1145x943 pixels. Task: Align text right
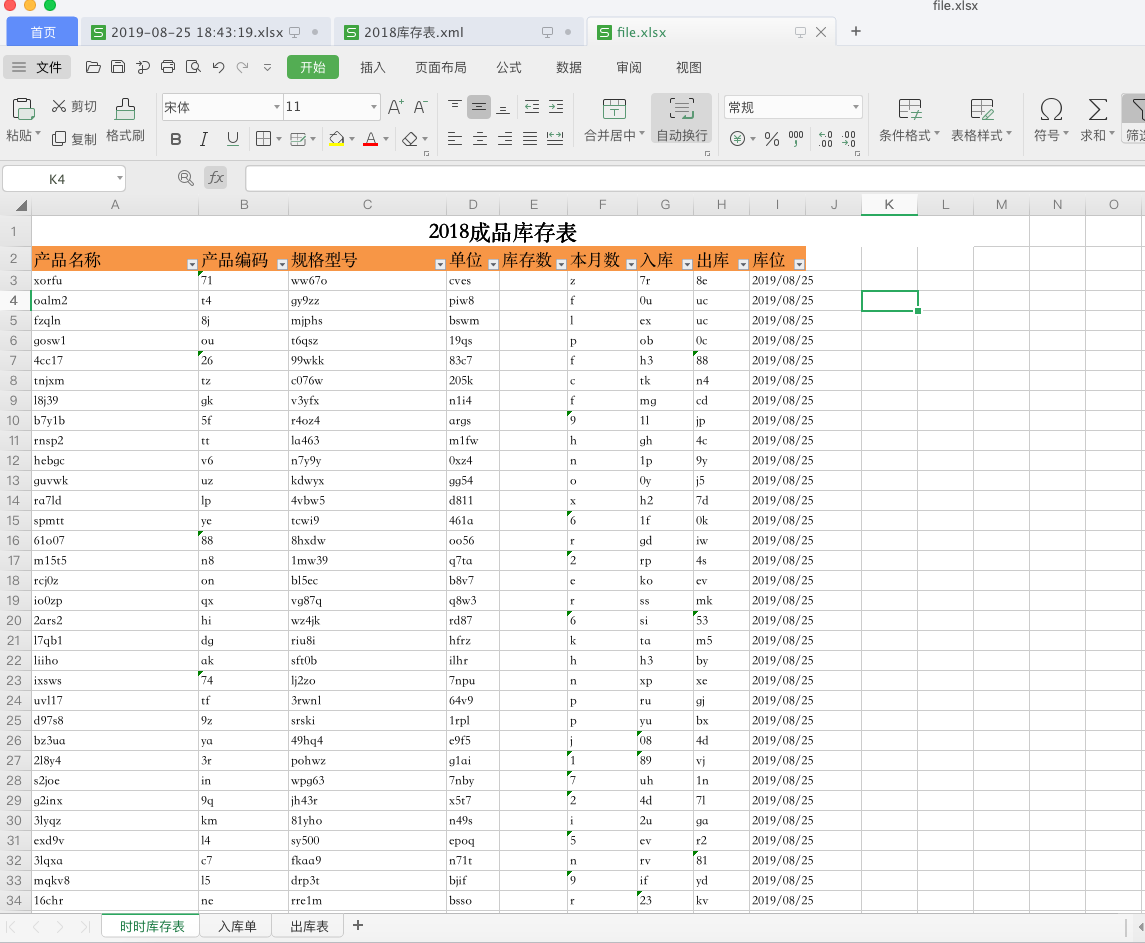pyautogui.click(x=504, y=139)
